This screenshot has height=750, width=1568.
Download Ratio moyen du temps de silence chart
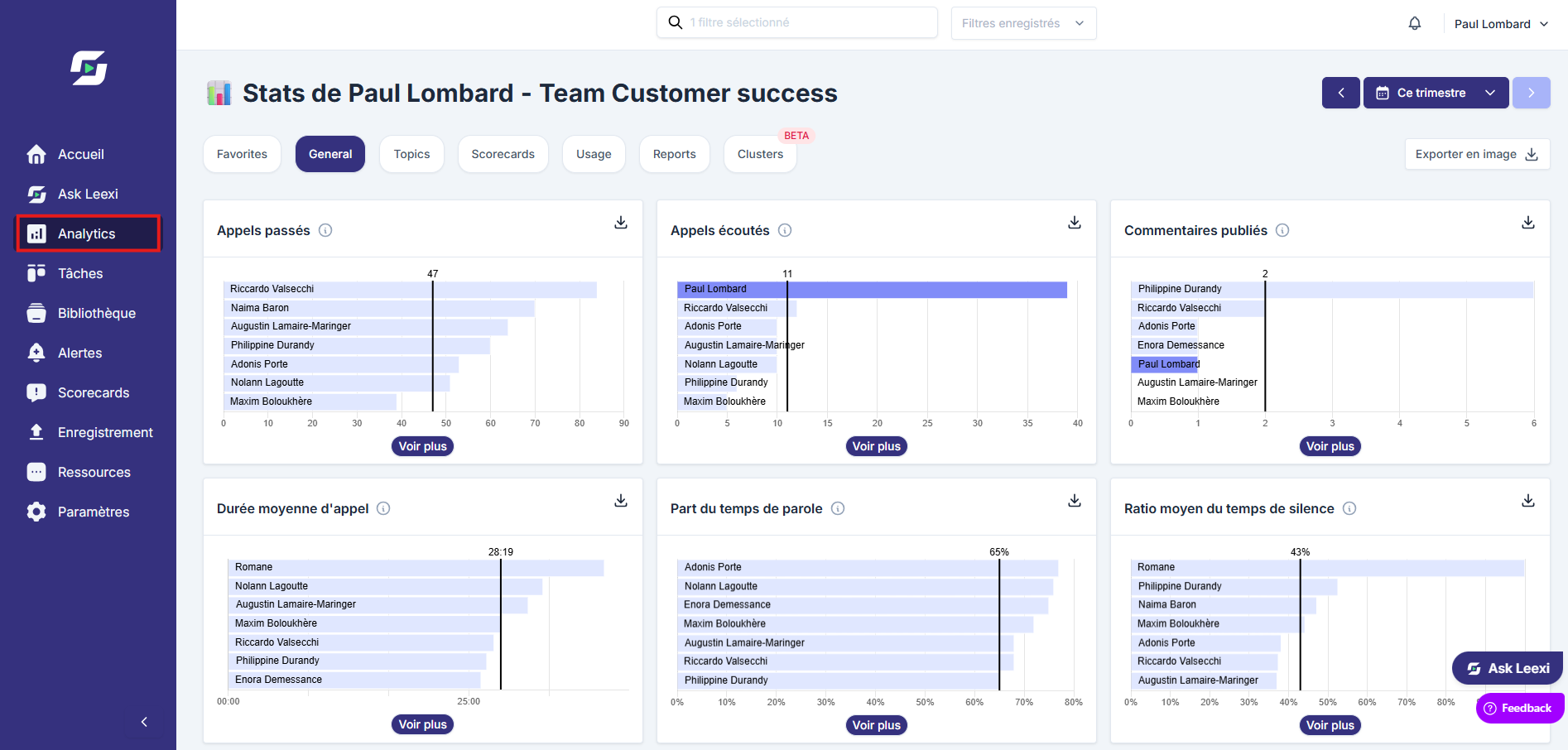[x=1528, y=501]
